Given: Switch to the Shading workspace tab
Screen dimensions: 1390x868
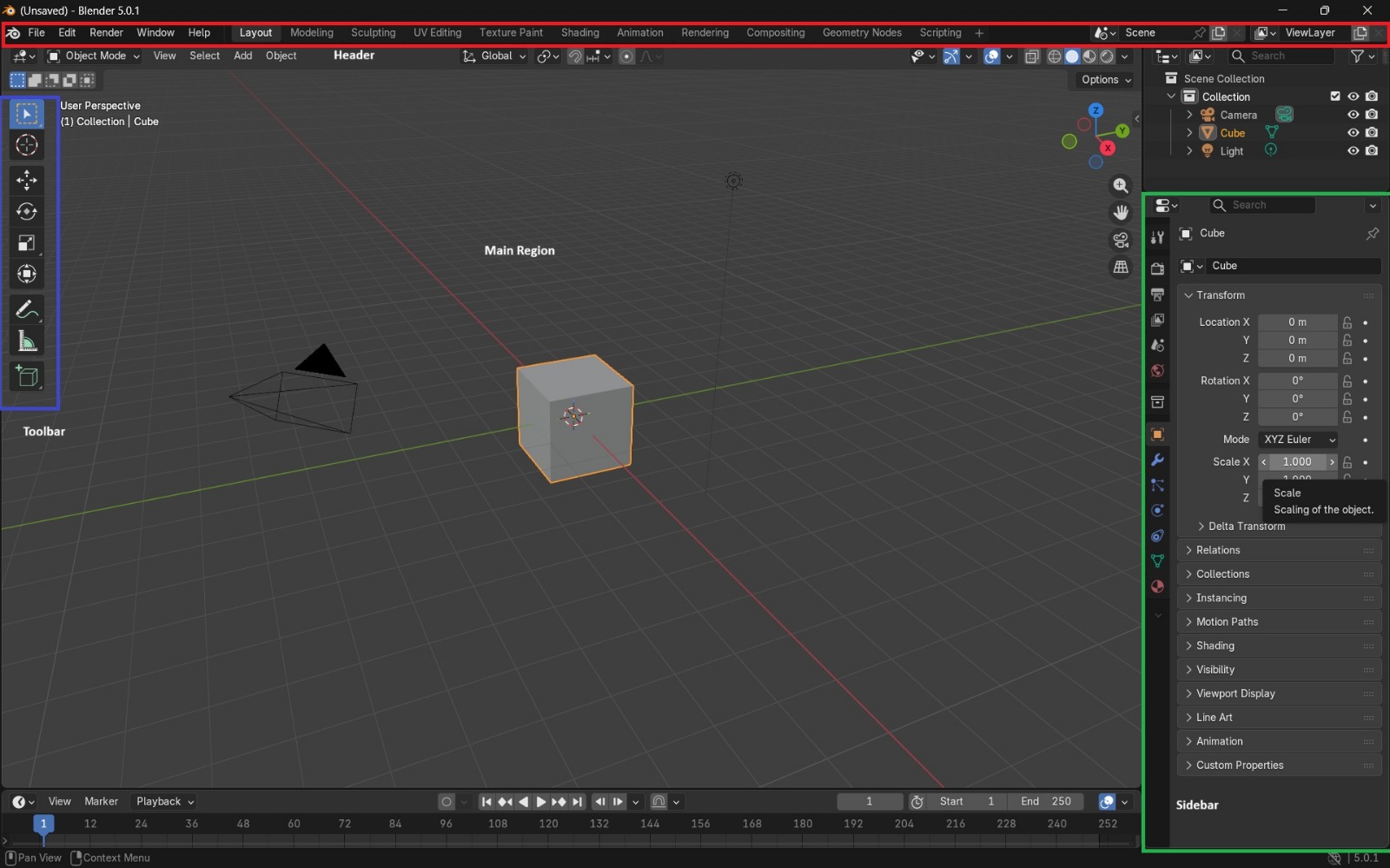Looking at the screenshot, I should (x=579, y=32).
